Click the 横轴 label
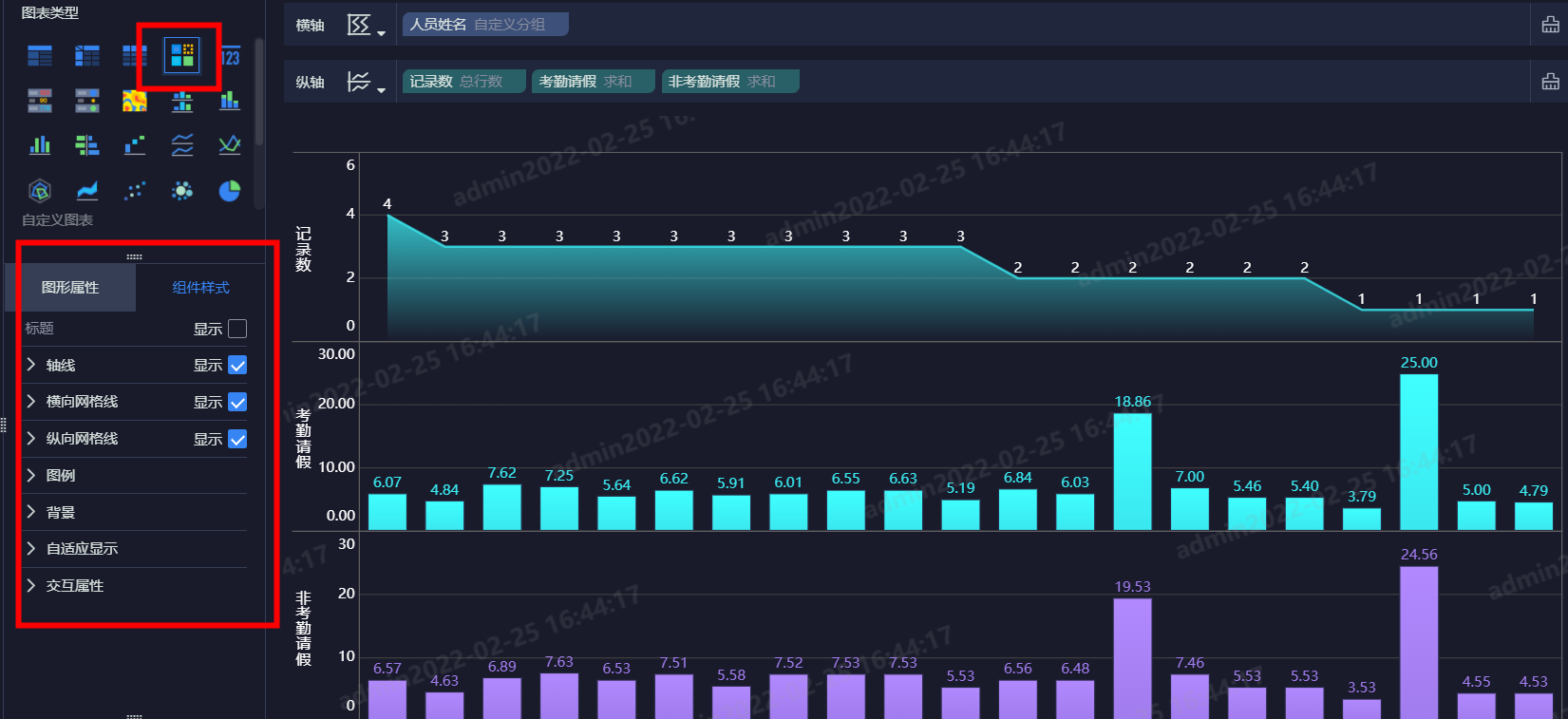Viewport: 1568px width, 719px height. tap(310, 26)
